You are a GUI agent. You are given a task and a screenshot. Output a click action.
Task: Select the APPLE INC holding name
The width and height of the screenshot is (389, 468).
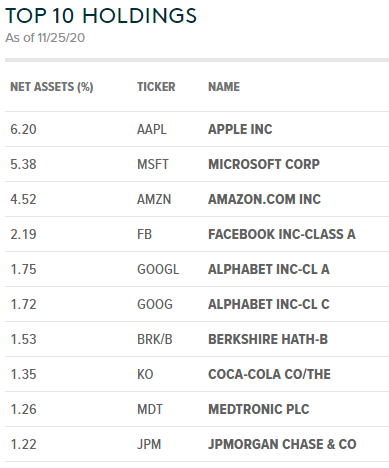point(240,129)
